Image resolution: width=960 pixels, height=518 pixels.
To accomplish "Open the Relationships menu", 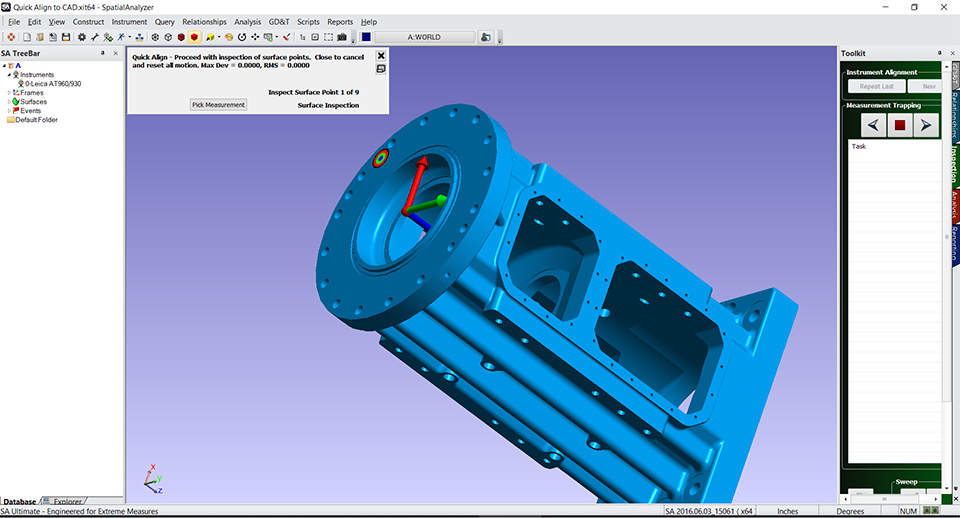I will (x=204, y=21).
